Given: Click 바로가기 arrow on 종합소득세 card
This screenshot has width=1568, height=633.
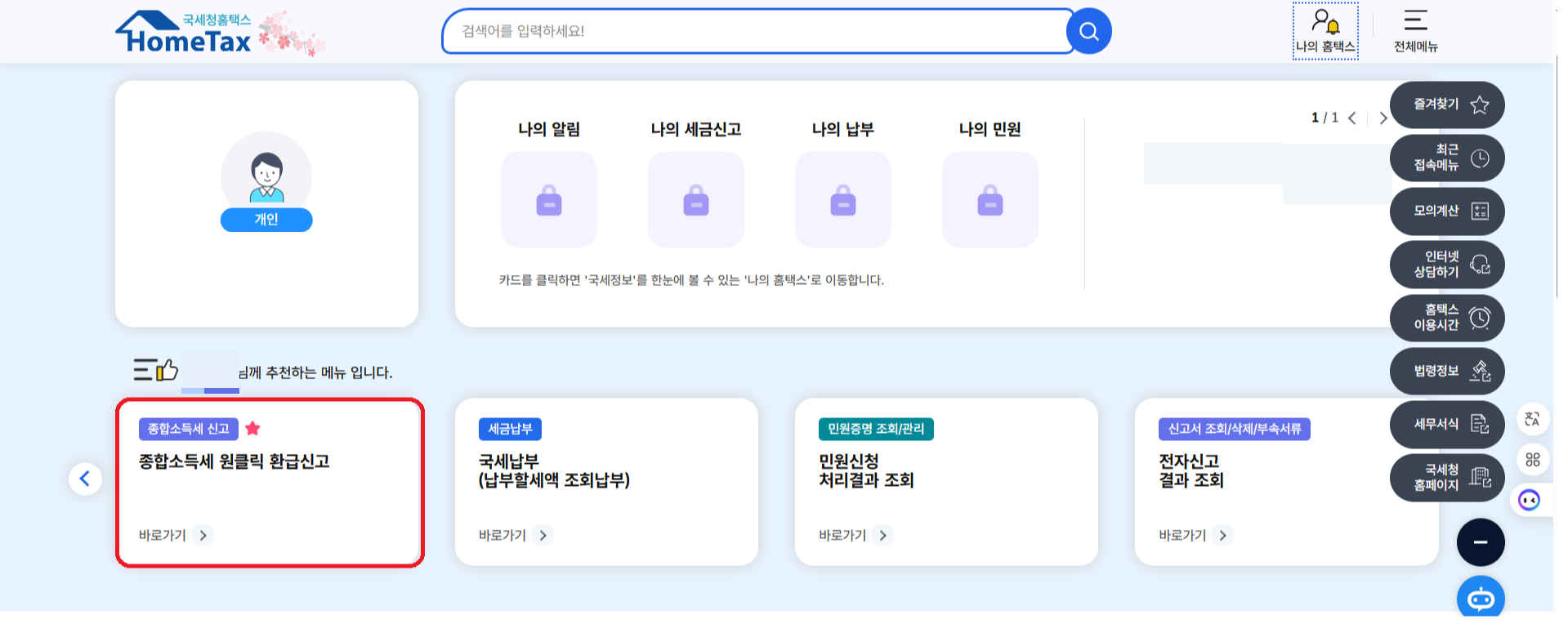Looking at the screenshot, I should pos(203,536).
